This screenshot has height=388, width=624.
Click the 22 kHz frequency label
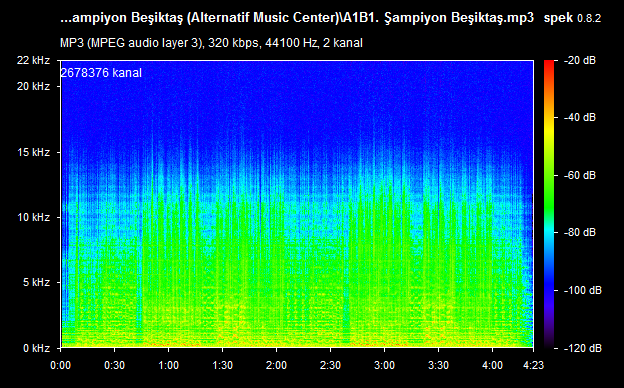tap(33, 60)
